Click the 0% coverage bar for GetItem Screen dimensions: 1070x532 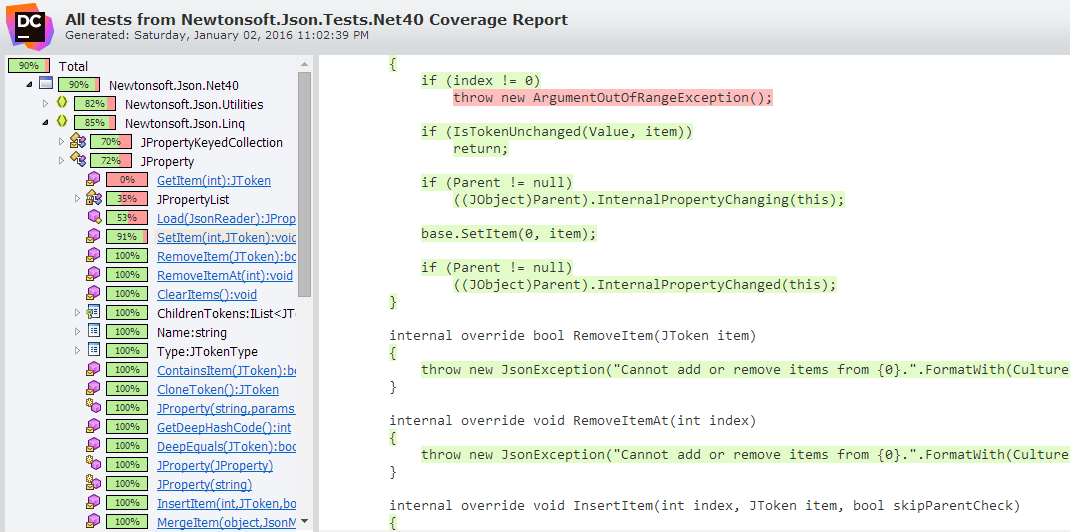click(x=126, y=180)
